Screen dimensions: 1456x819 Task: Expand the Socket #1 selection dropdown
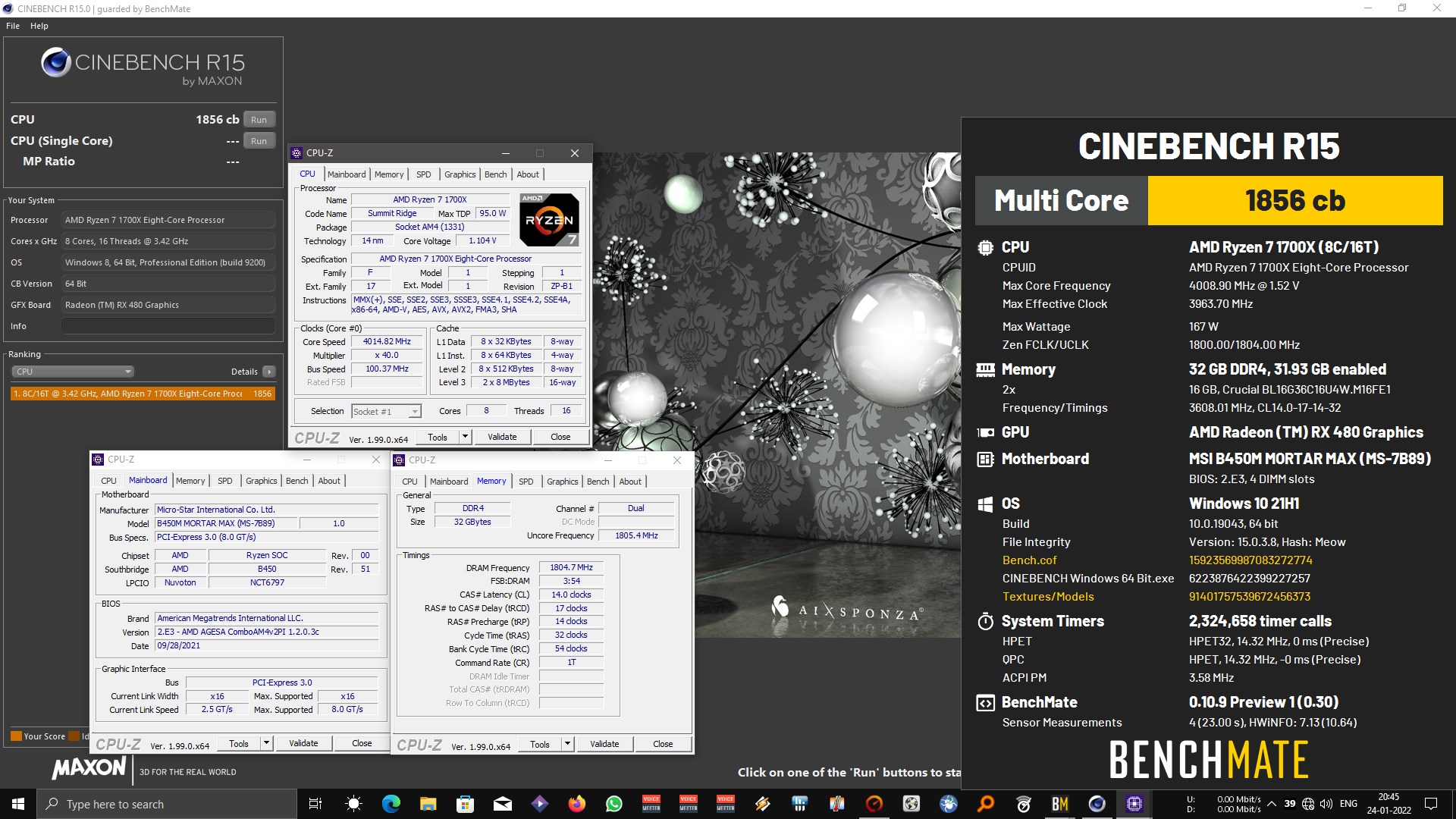click(x=415, y=411)
